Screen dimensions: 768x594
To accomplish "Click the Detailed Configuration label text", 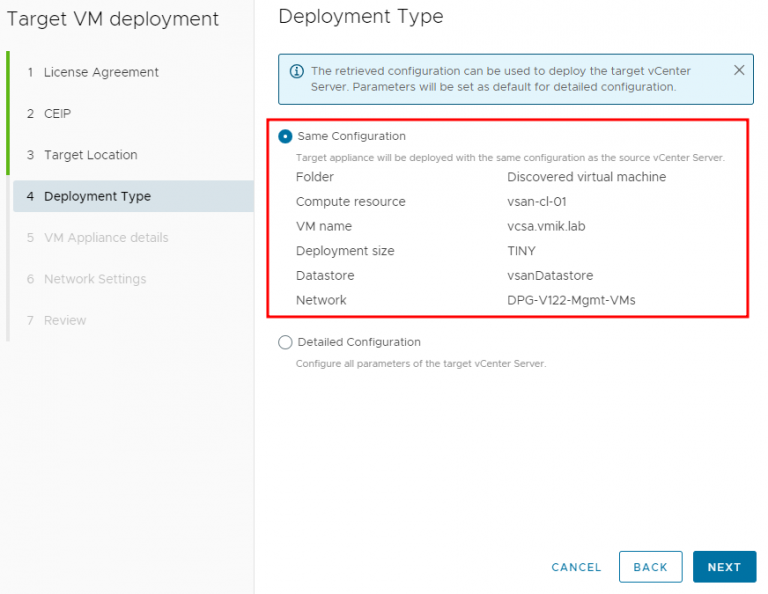I will pos(359,342).
